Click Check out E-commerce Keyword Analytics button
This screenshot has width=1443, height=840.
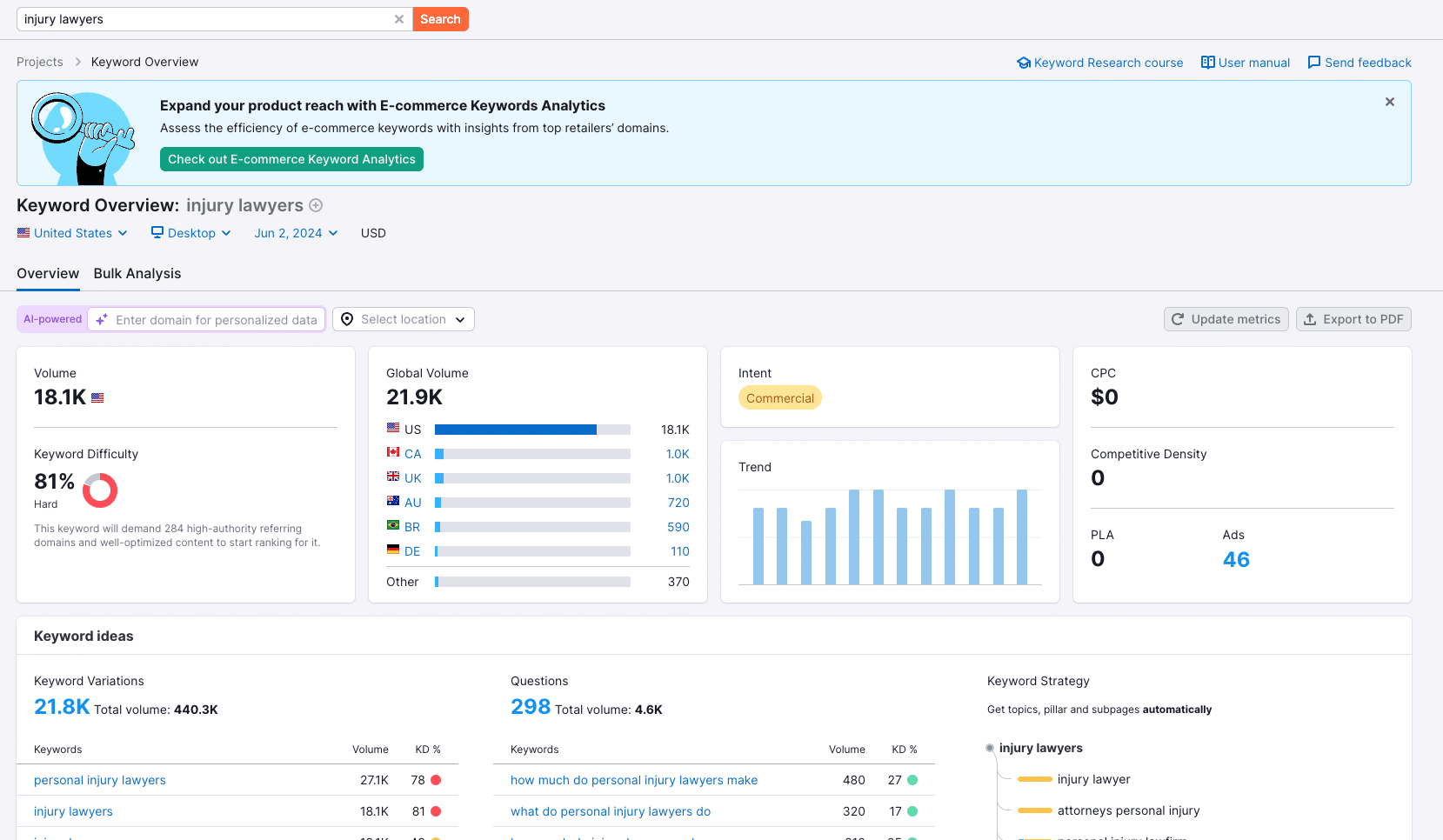291,159
